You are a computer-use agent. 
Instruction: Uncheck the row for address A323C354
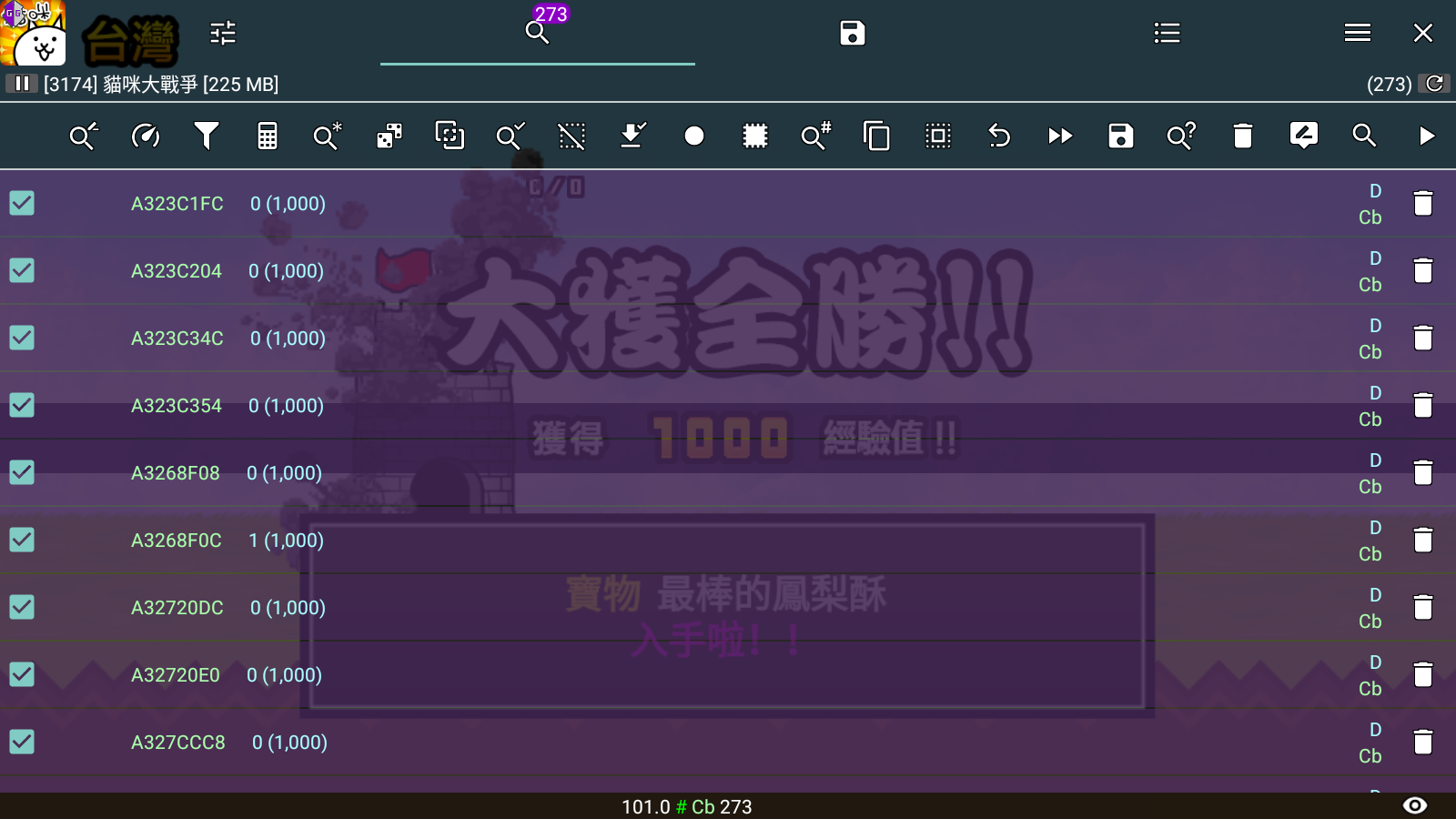coord(22,405)
